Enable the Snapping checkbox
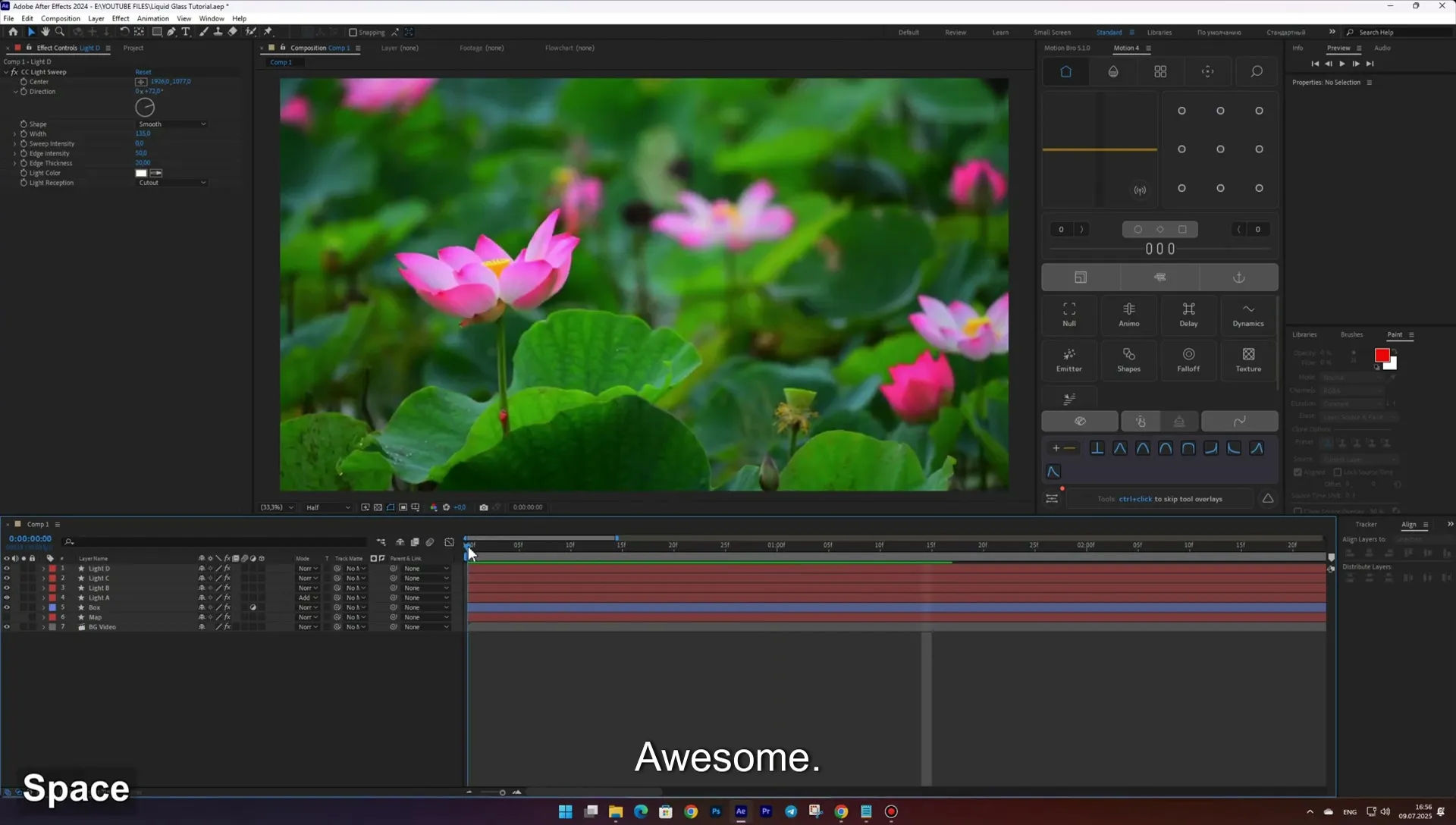 tap(353, 33)
